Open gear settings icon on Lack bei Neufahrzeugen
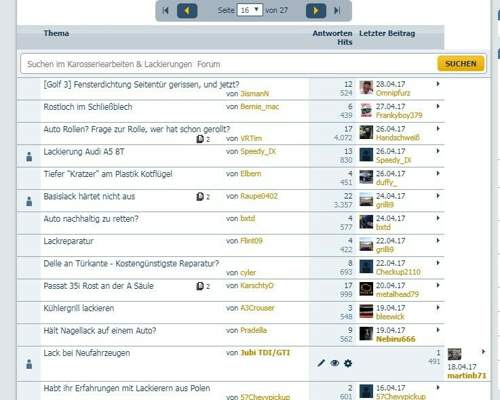Screen dimensions: 500x400 tap(348, 363)
